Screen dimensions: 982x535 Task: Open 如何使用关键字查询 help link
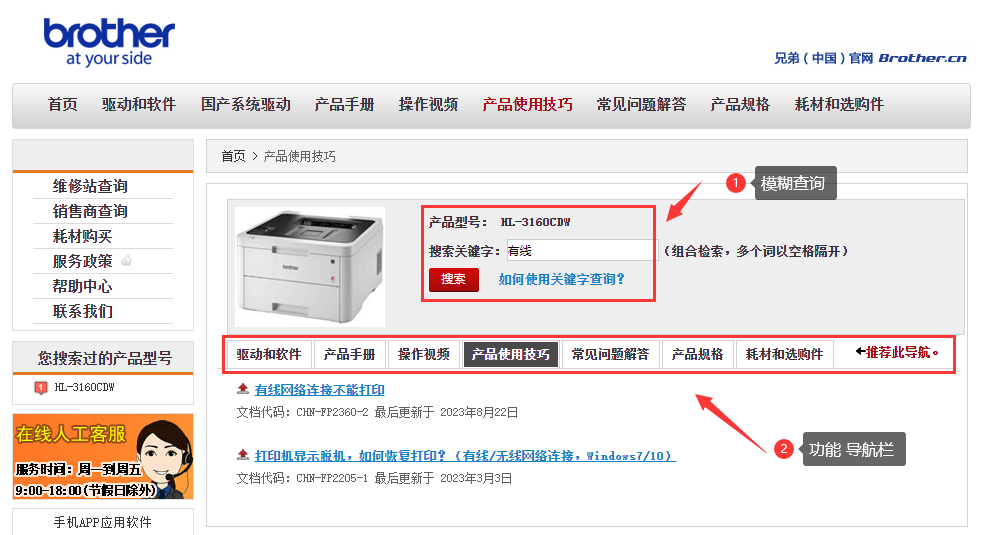pos(561,279)
